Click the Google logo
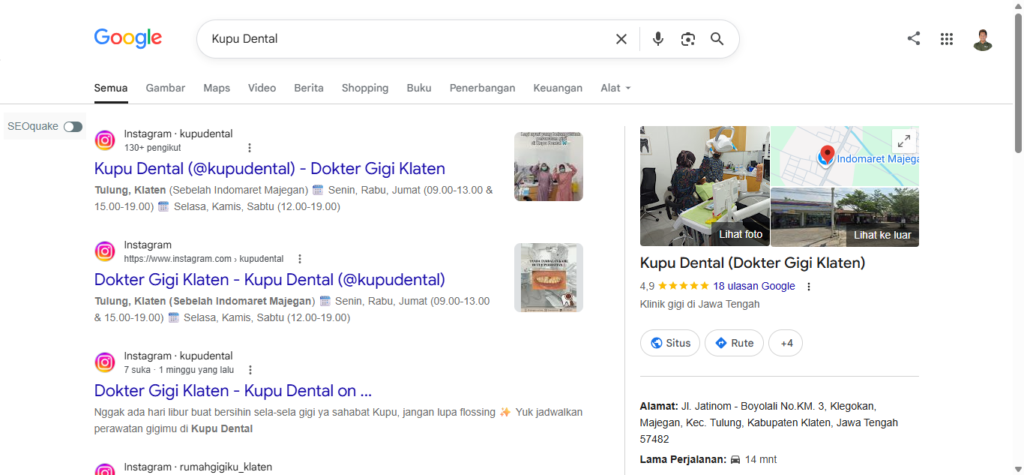The image size is (1024, 475). [128, 39]
